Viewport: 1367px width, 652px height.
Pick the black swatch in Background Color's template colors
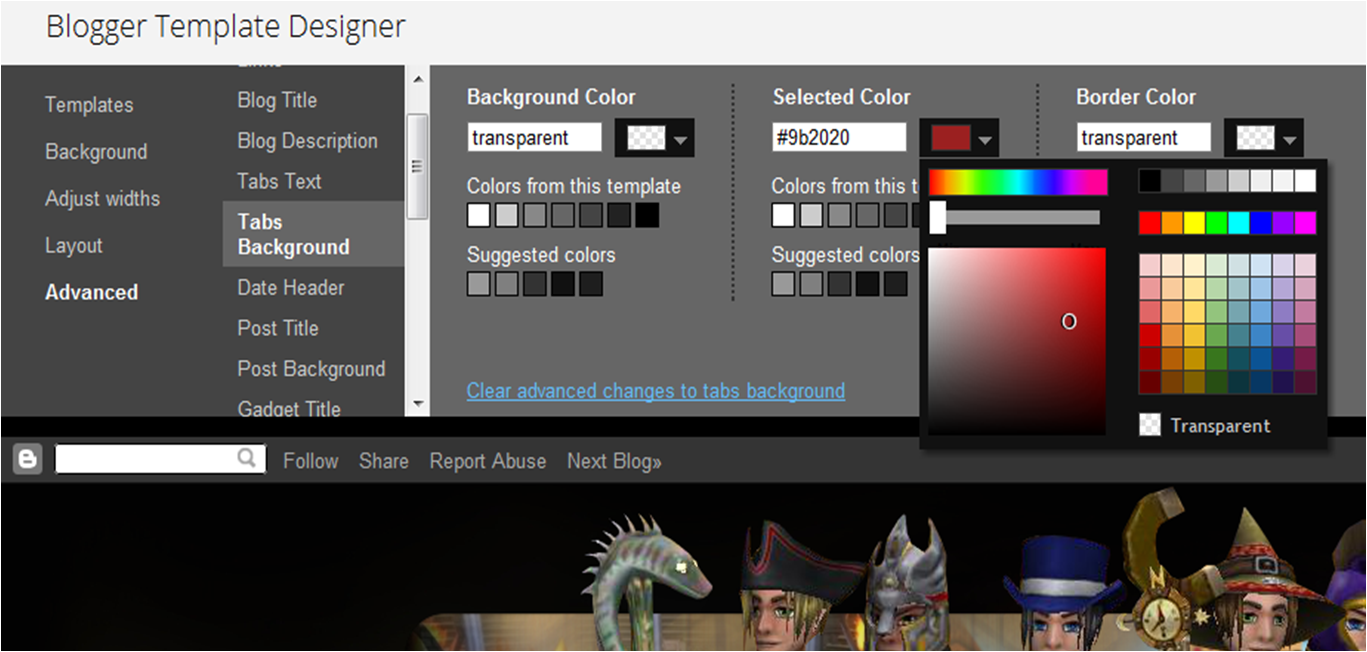[647, 215]
